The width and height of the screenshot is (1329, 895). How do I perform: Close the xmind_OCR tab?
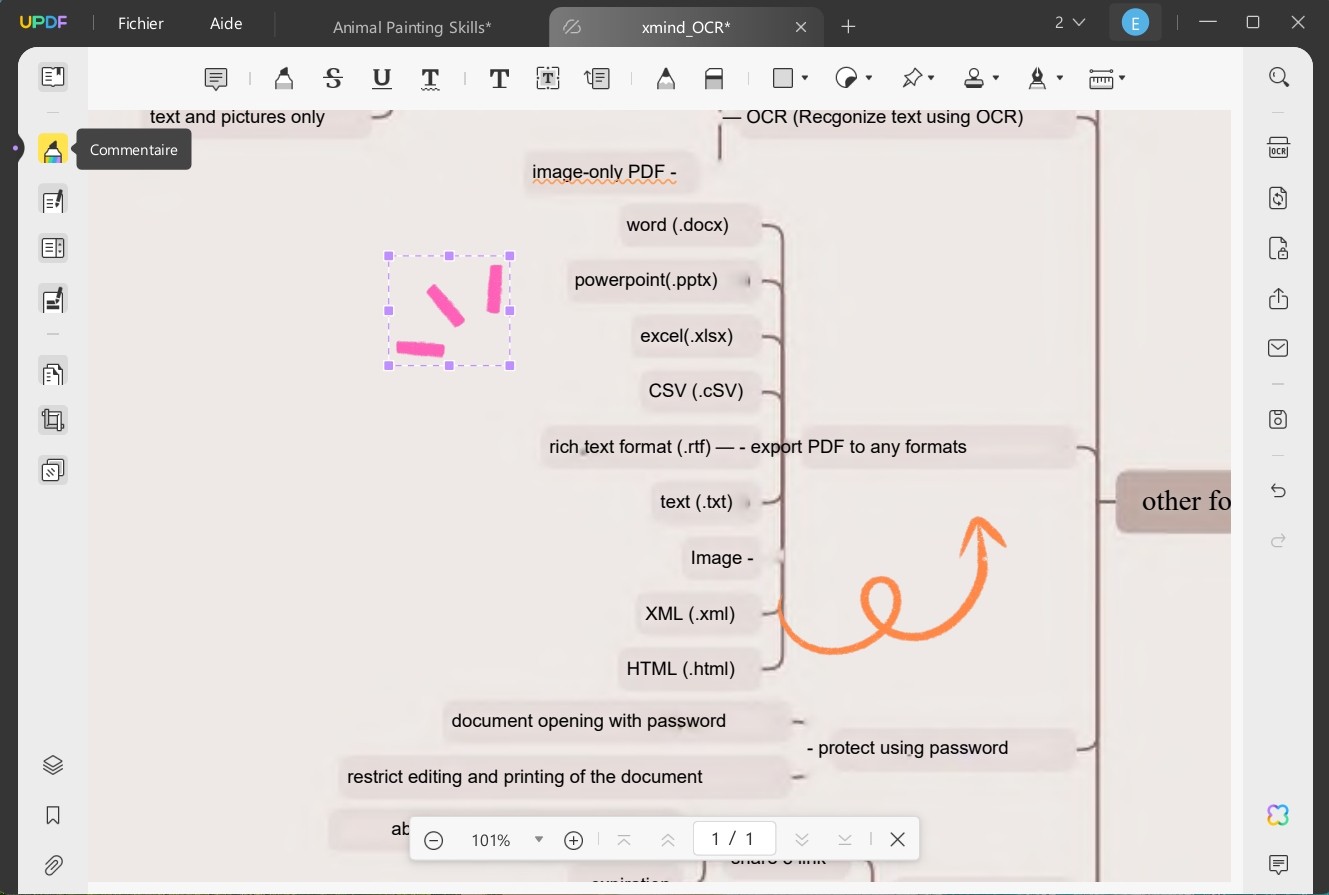(801, 27)
